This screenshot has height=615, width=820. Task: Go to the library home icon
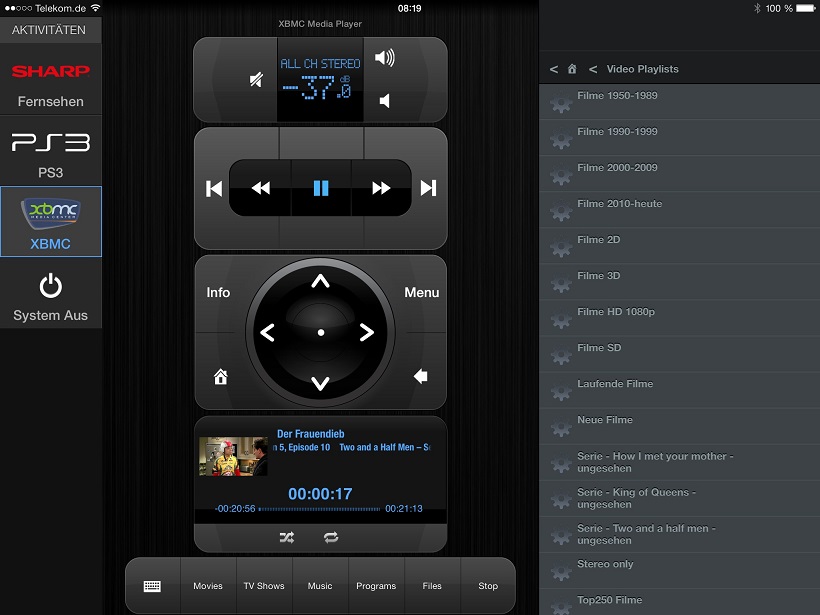(572, 69)
